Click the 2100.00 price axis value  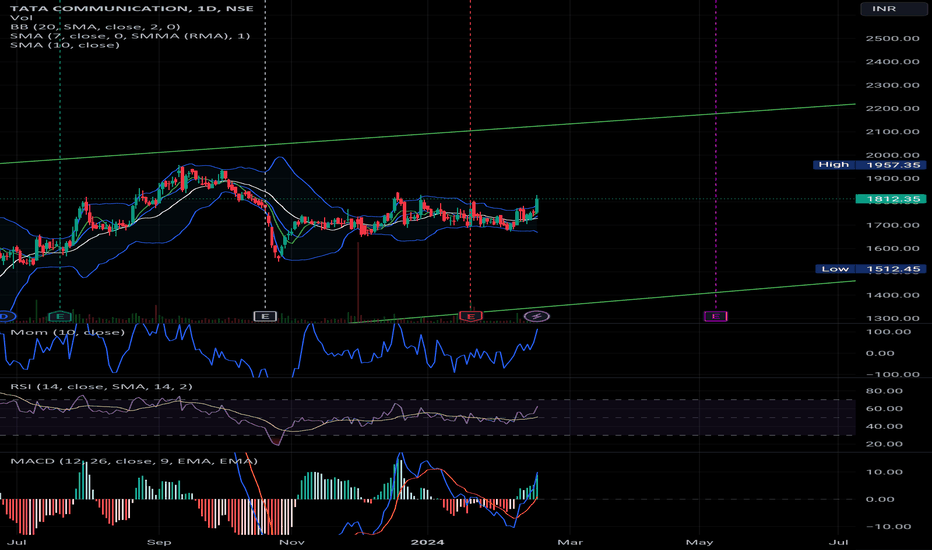[x=893, y=132]
